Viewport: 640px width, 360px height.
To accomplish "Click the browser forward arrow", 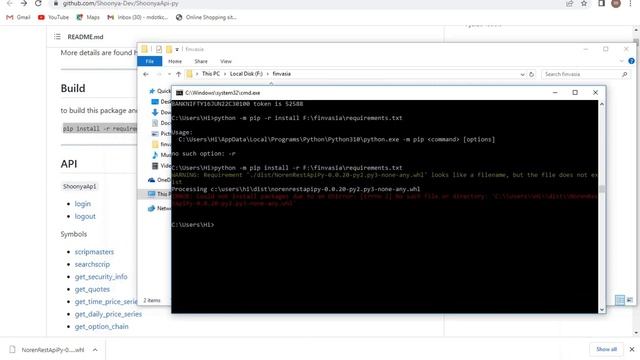I will 24,3.
